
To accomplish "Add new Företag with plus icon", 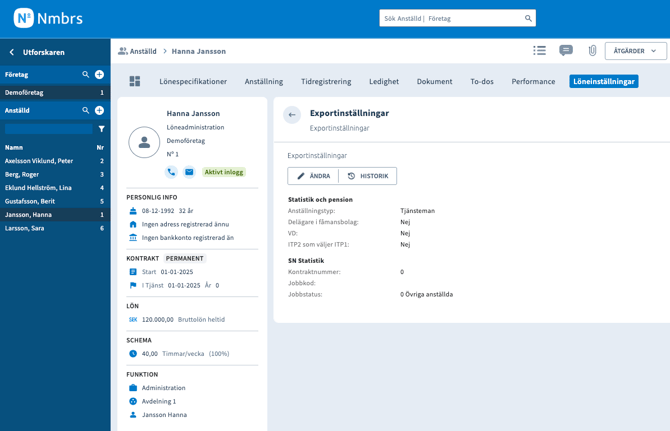I will pos(99,75).
